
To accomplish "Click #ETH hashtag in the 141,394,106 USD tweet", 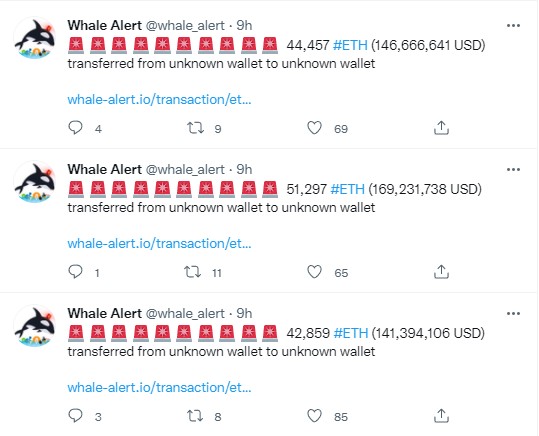I will pyautogui.click(x=351, y=333).
